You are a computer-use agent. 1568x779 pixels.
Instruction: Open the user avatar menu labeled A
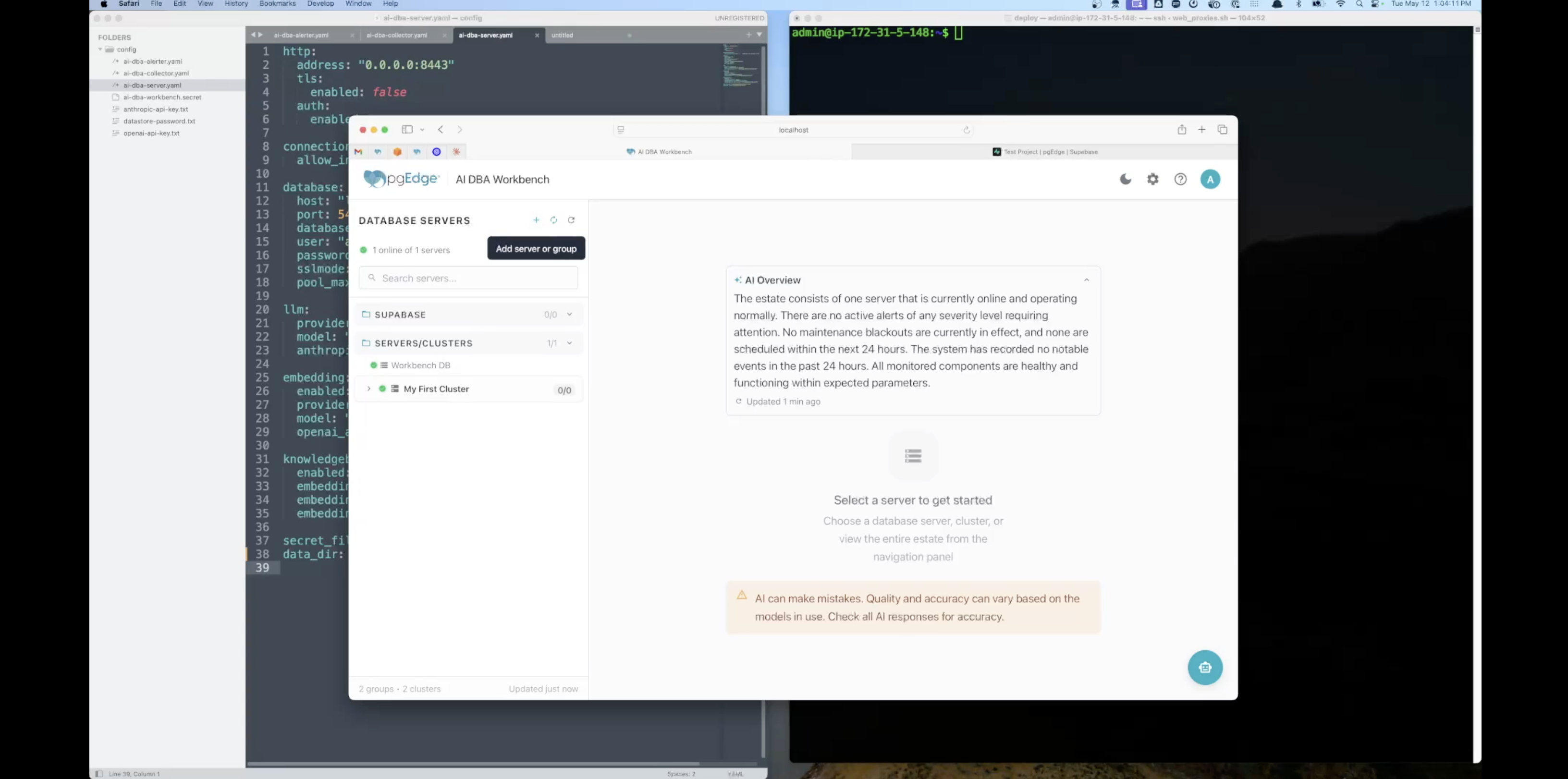tap(1210, 179)
